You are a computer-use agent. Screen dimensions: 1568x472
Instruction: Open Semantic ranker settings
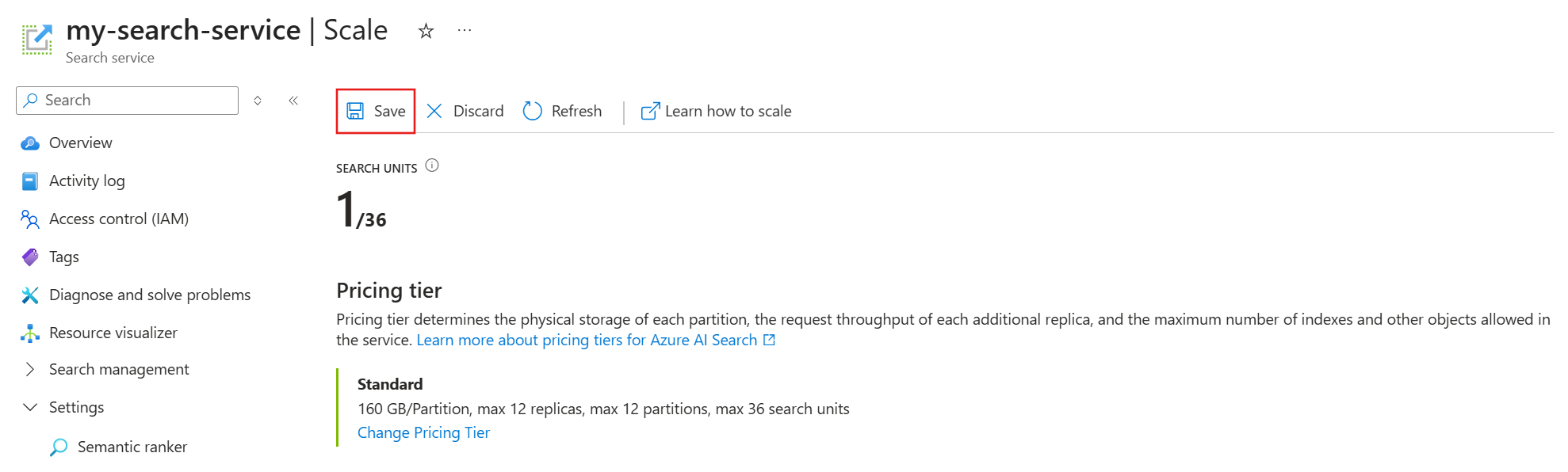[132, 447]
